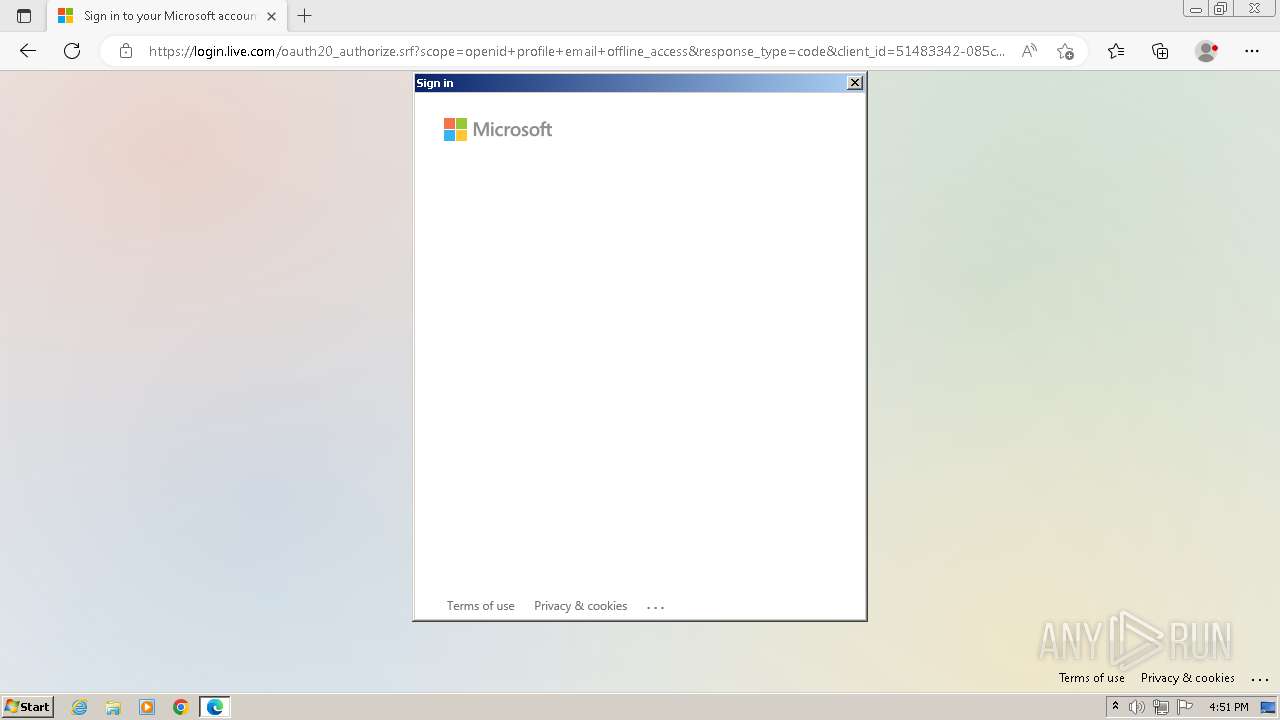Image resolution: width=1280 pixels, height=720 pixels.
Task: Open Privacy & cookies in page footer
Action: click(x=1187, y=678)
